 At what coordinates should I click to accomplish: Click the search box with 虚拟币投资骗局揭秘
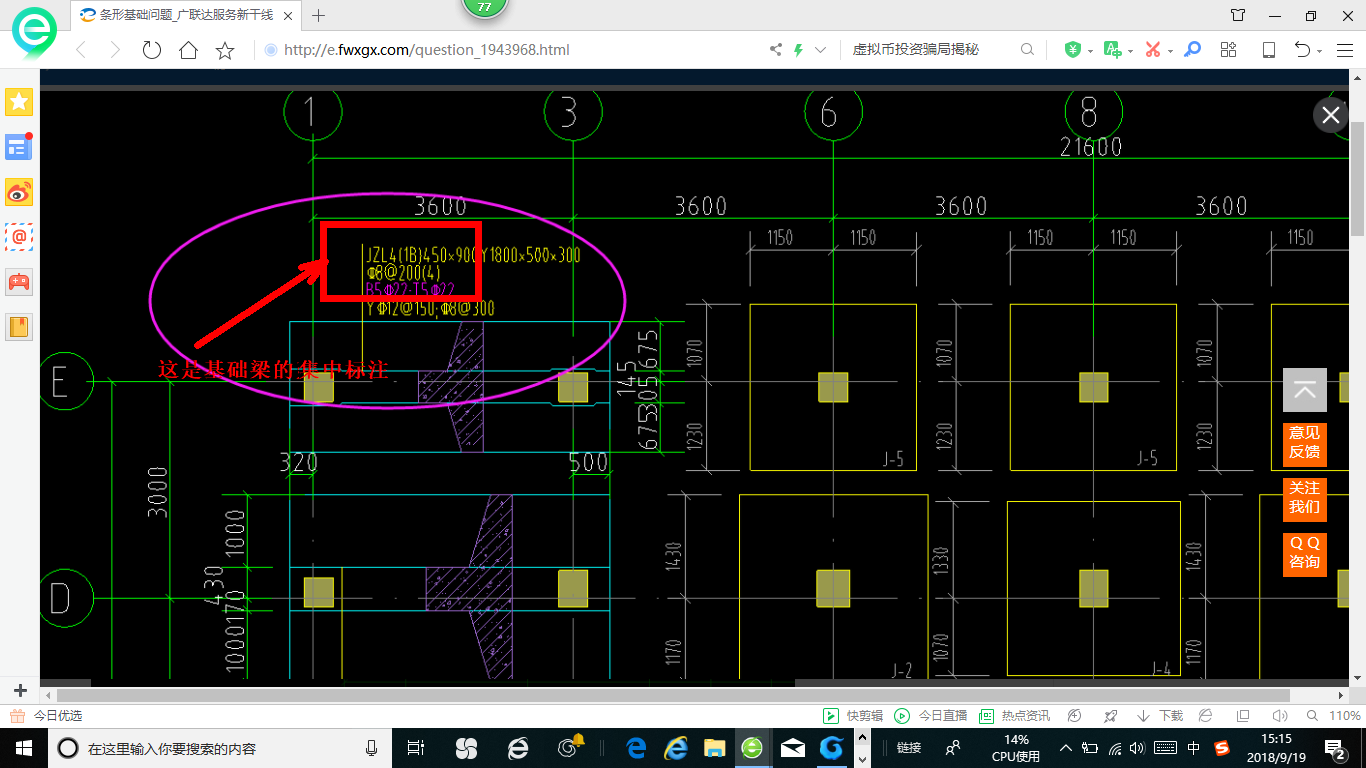click(x=930, y=50)
